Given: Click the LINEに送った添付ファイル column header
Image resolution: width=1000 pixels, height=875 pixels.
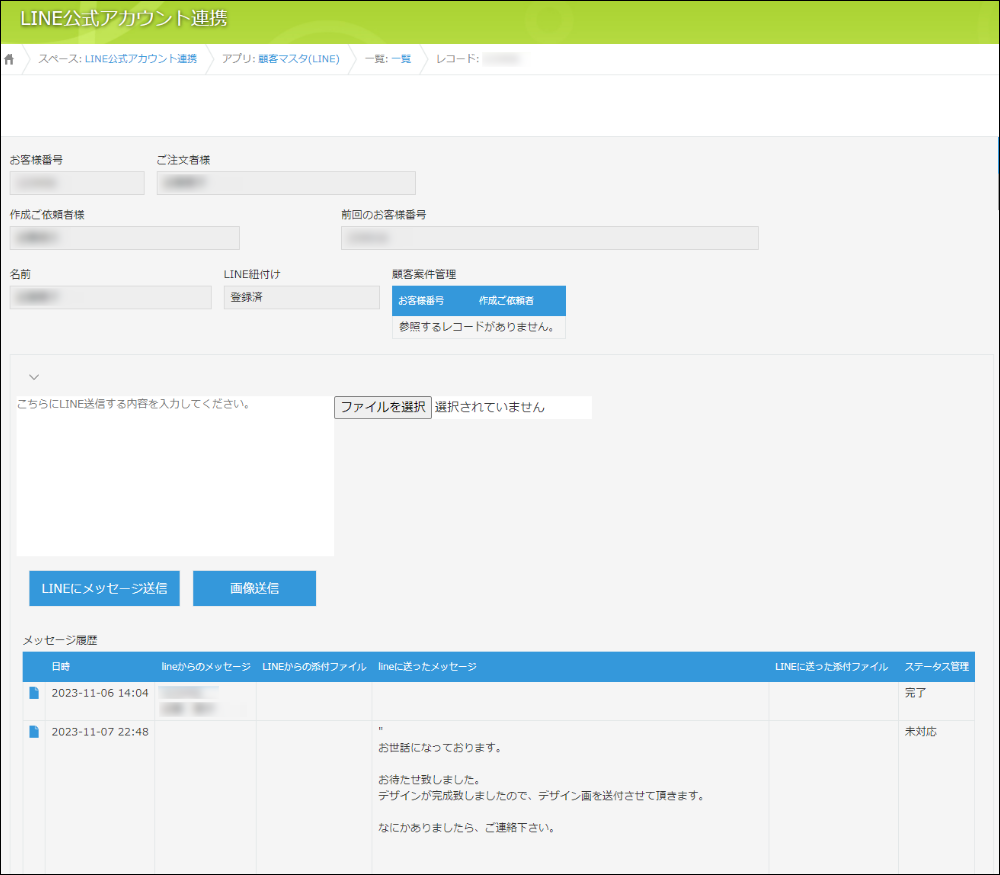Looking at the screenshot, I should tap(831, 666).
